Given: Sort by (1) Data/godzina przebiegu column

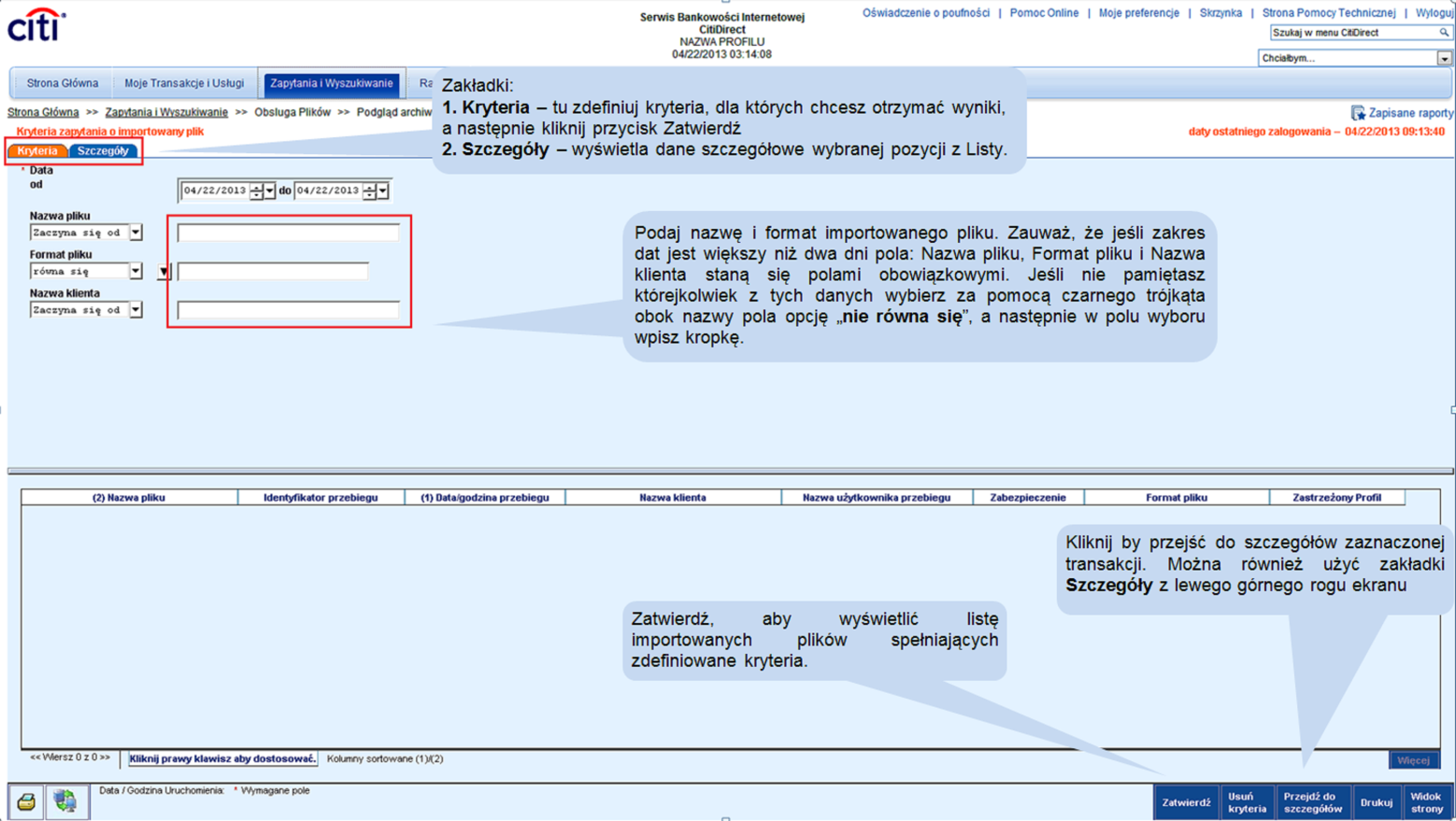Looking at the screenshot, I should click(485, 498).
